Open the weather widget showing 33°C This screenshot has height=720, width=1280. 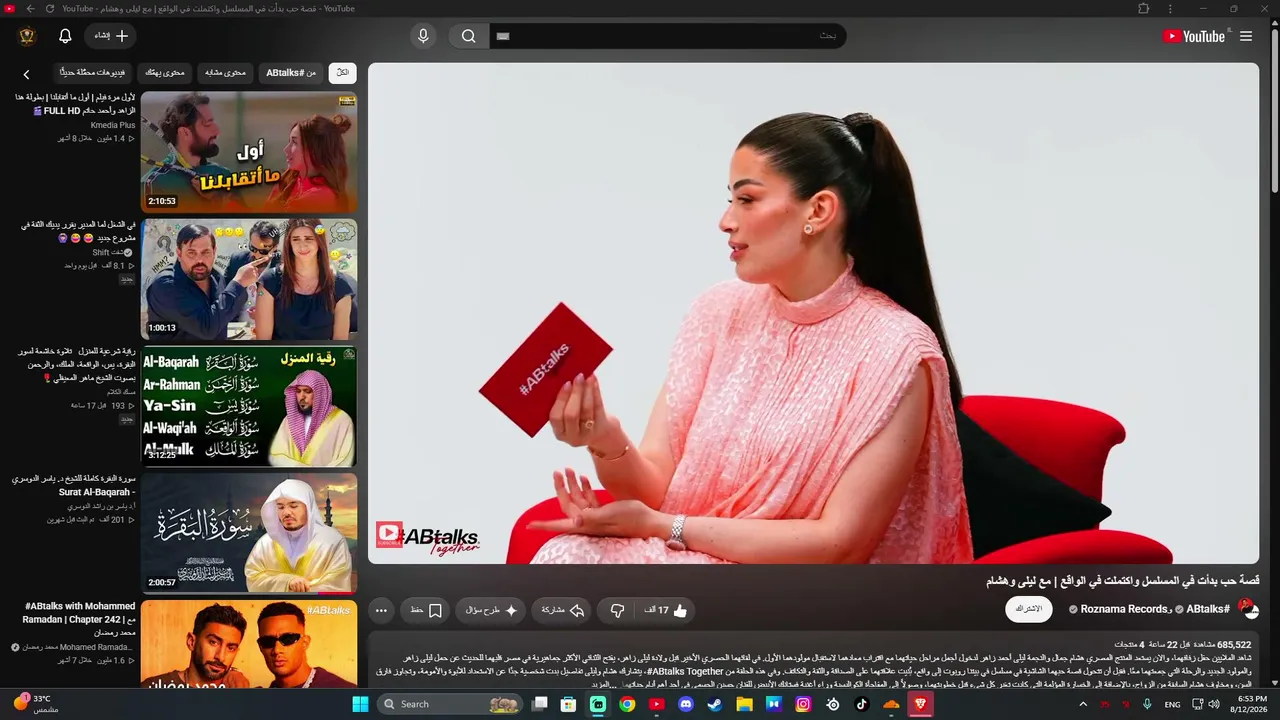[37, 704]
